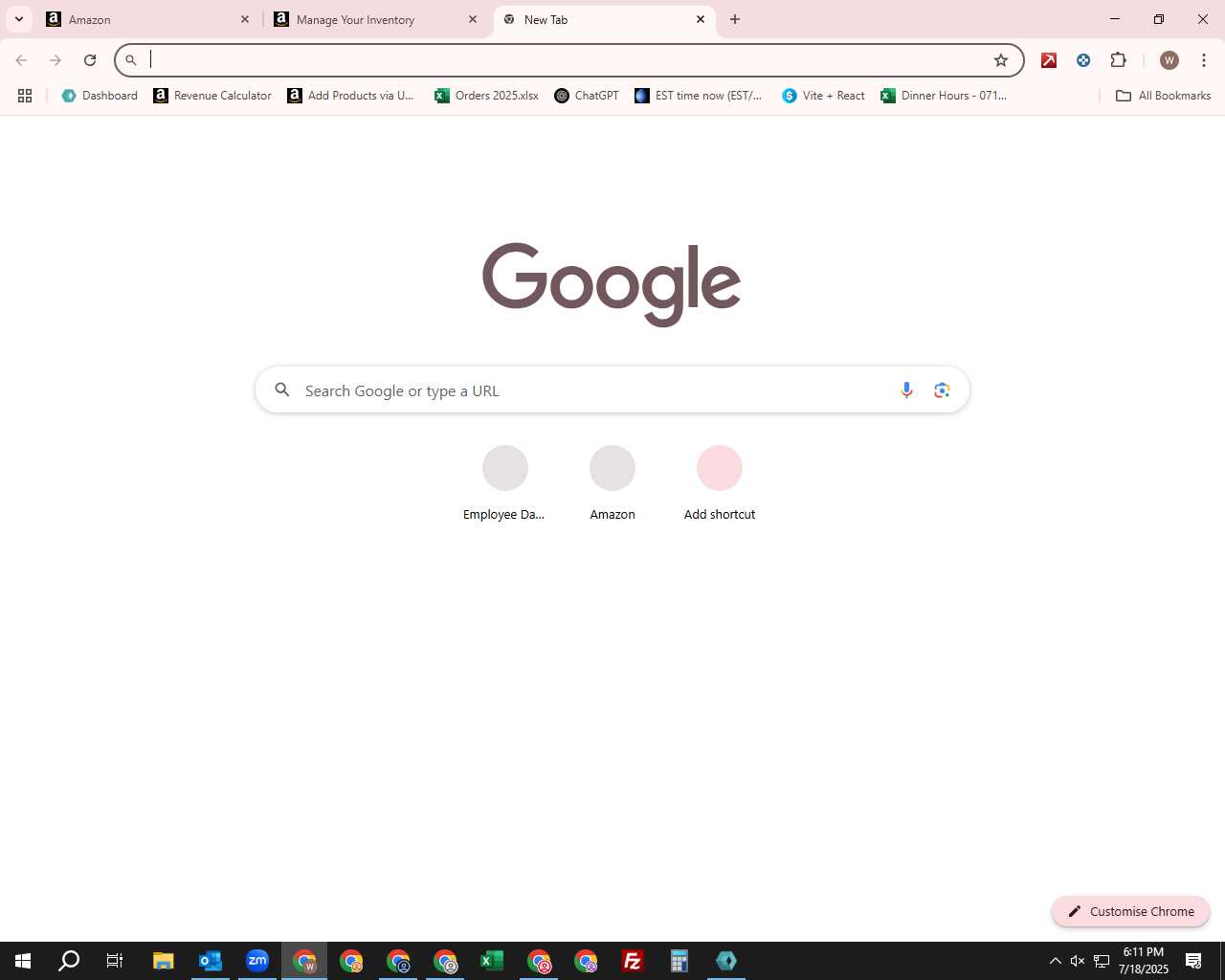Open taskbar search magnifier
The height and width of the screenshot is (980, 1225).
(69, 961)
